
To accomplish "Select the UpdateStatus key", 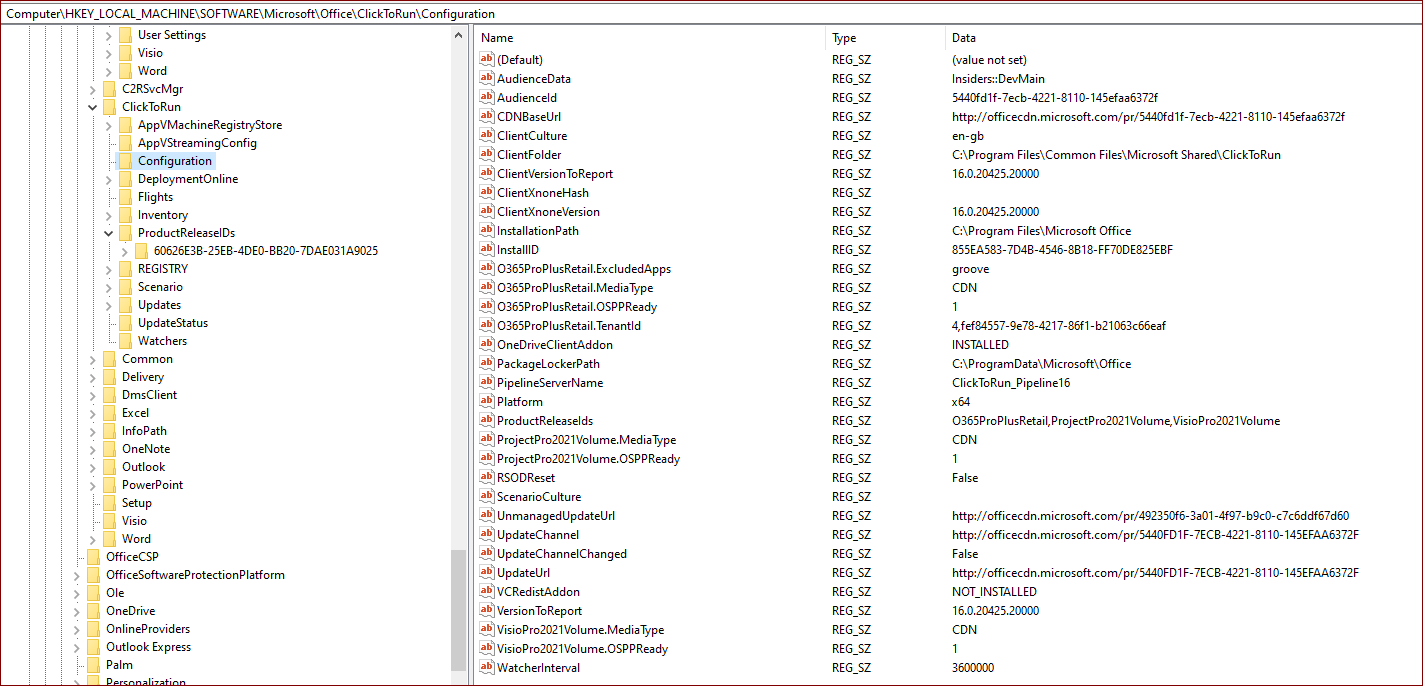I will [173, 323].
